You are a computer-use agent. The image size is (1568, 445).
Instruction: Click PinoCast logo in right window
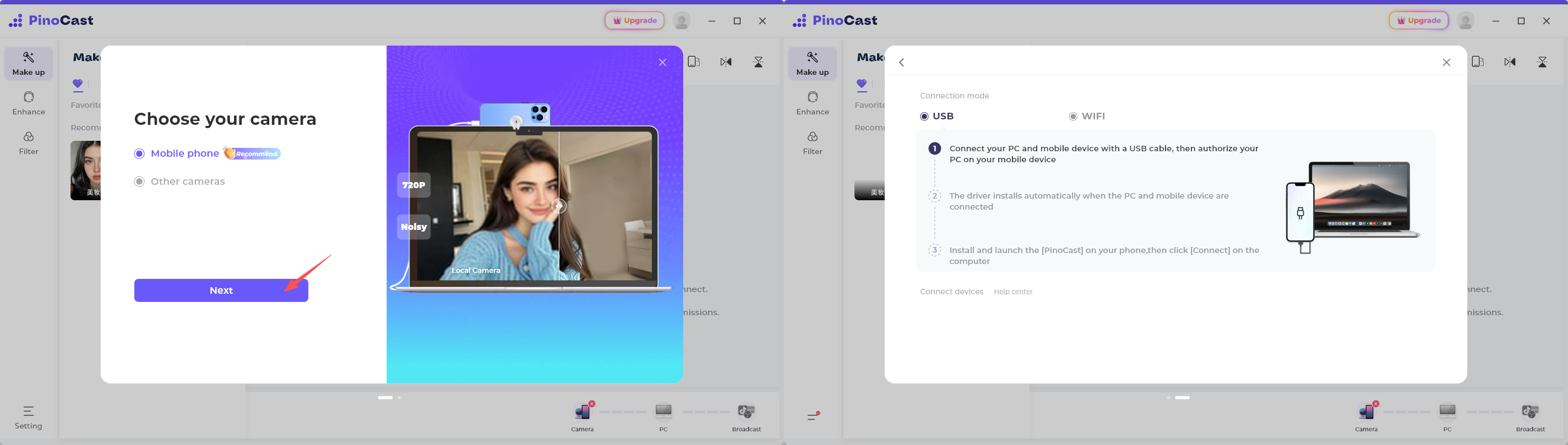pyautogui.click(x=835, y=21)
